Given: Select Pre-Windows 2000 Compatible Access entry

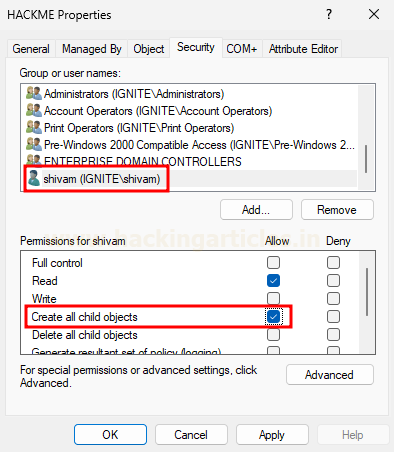Looking at the screenshot, I should tap(191, 145).
